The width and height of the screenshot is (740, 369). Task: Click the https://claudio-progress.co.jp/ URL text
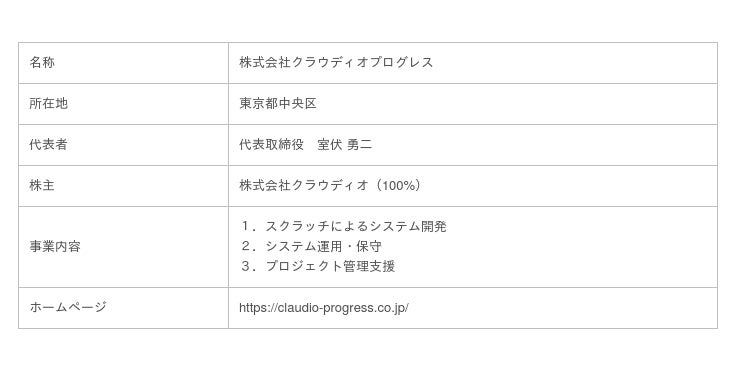click(324, 308)
